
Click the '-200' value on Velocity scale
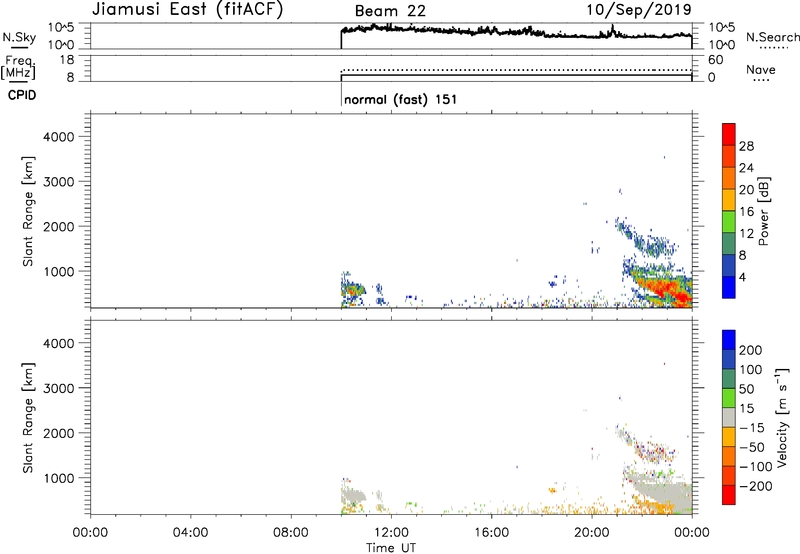point(756,486)
